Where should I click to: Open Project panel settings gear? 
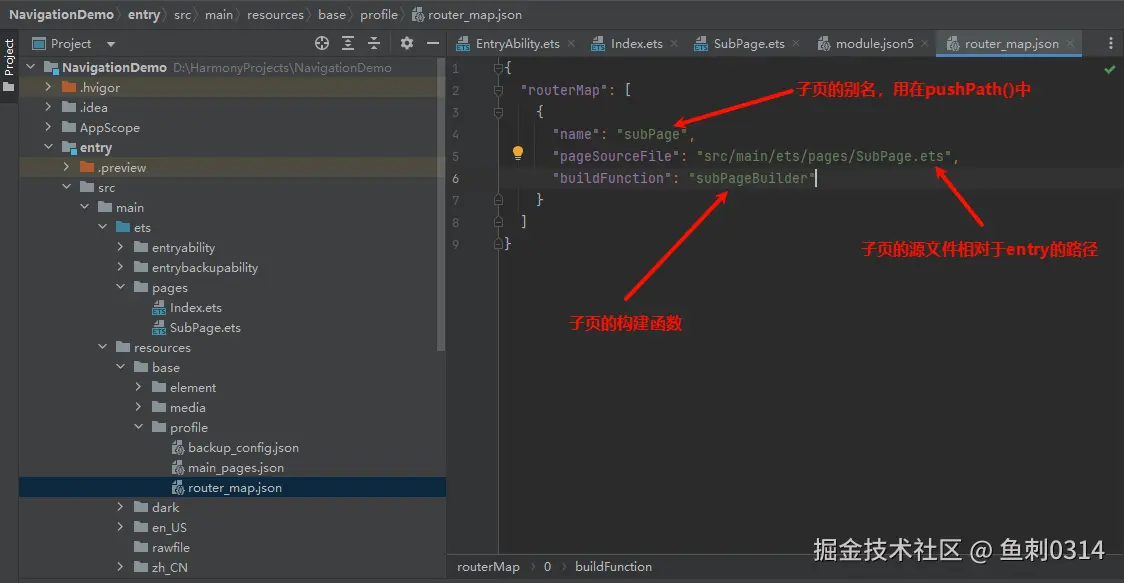(406, 43)
